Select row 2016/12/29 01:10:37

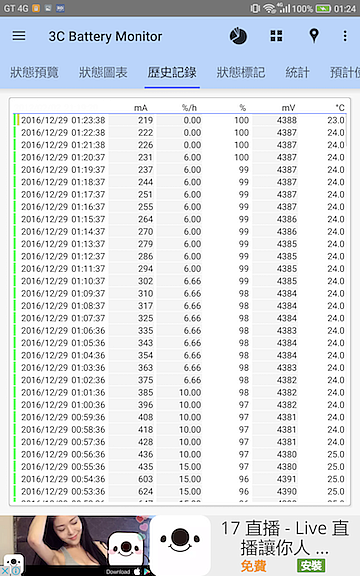tap(180, 281)
